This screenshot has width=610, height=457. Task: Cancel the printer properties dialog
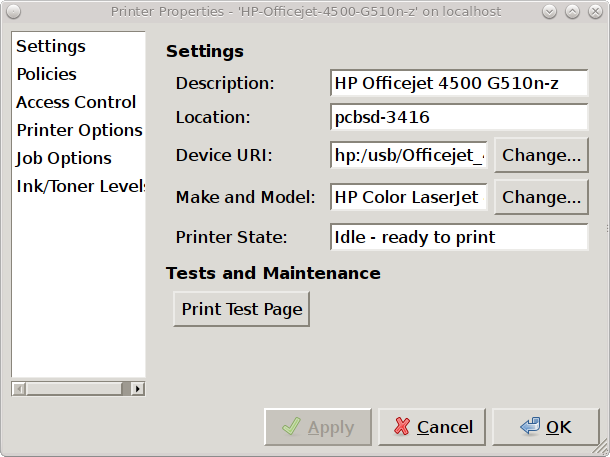click(x=432, y=427)
